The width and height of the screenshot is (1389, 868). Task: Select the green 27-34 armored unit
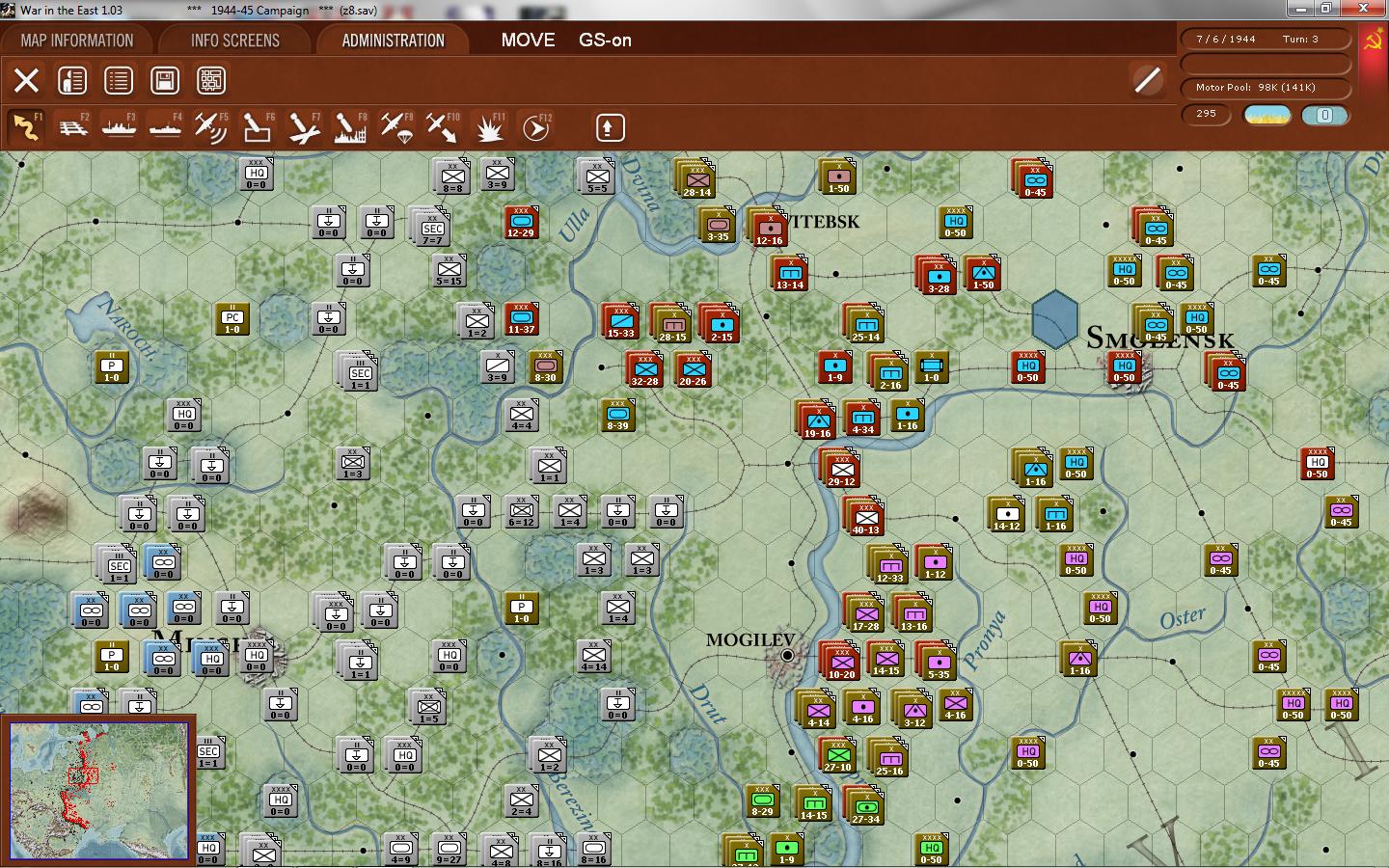click(x=865, y=807)
